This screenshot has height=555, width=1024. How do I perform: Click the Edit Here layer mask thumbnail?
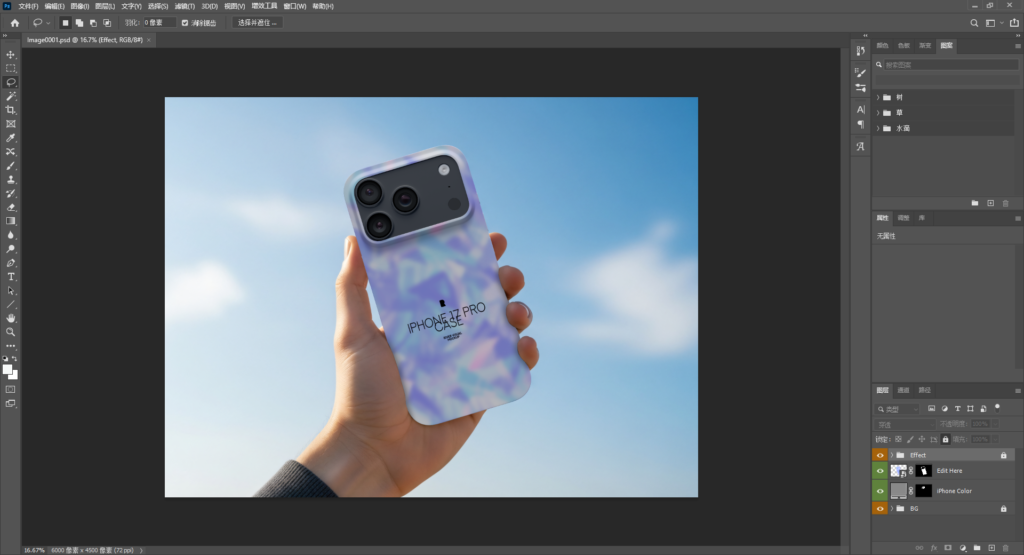coord(923,471)
